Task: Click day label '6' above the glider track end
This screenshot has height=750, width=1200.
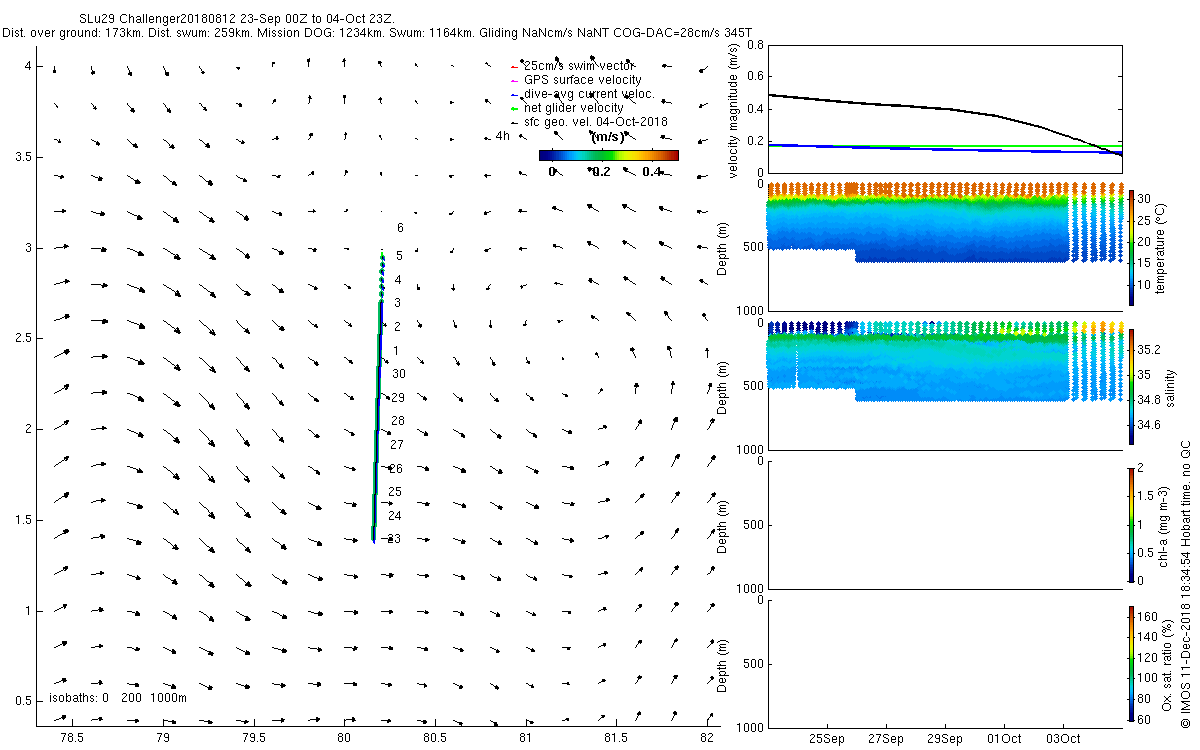Action: click(x=400, y=228)
